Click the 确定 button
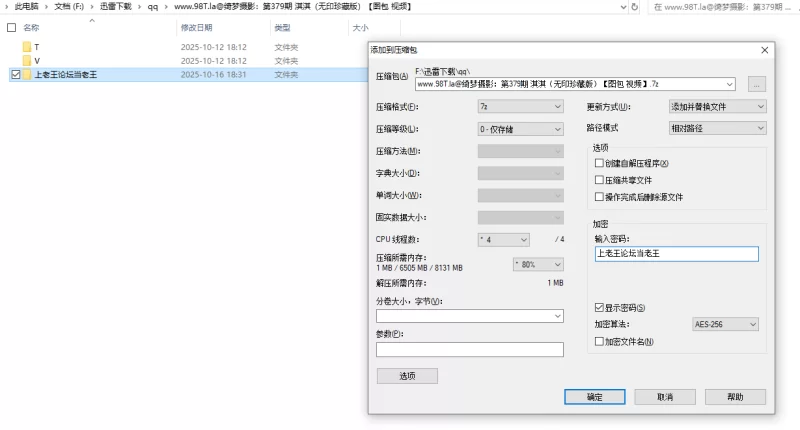800x430 pixels. tap(594, 397)
